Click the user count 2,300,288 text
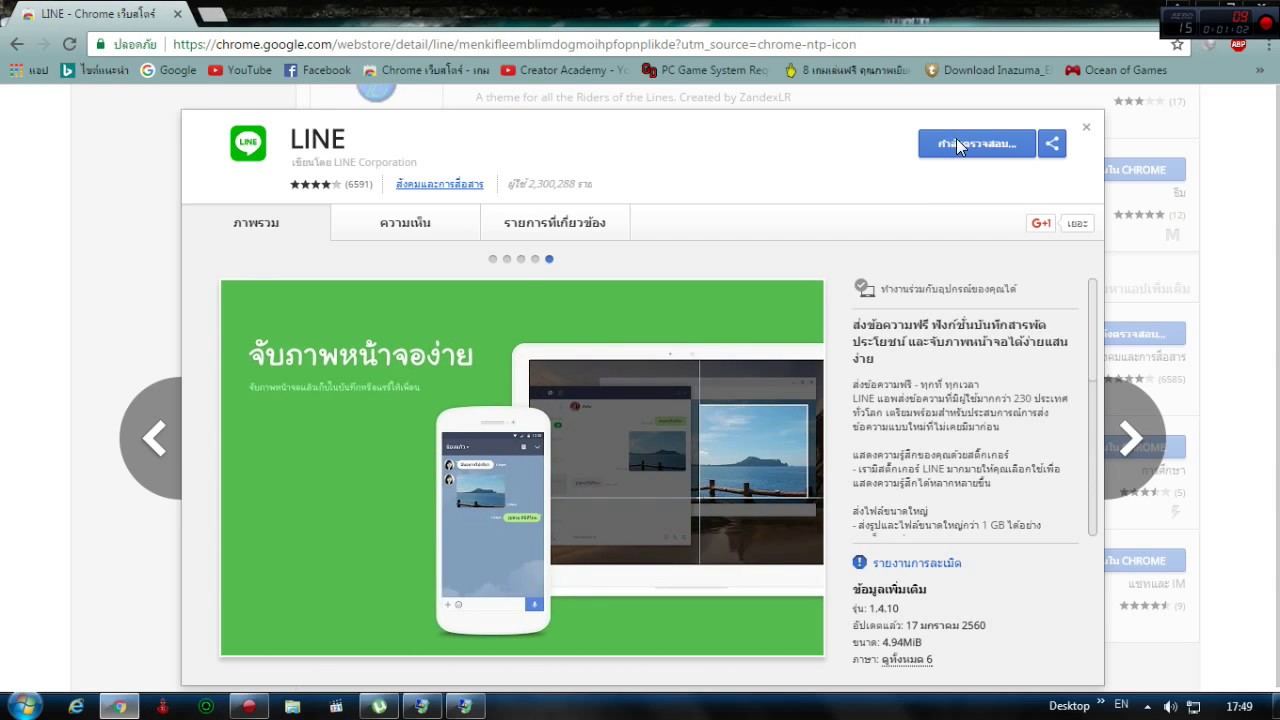The image size is (1280, 720). pos(550,184)
